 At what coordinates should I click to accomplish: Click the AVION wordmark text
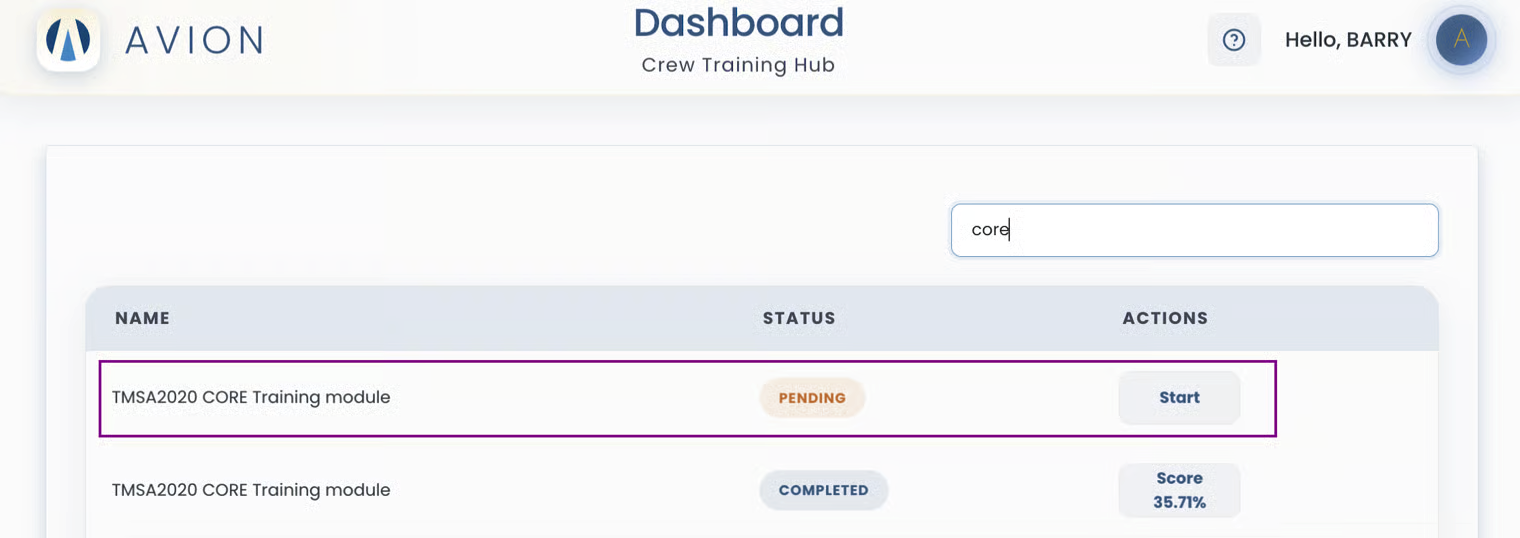(194, 40)
